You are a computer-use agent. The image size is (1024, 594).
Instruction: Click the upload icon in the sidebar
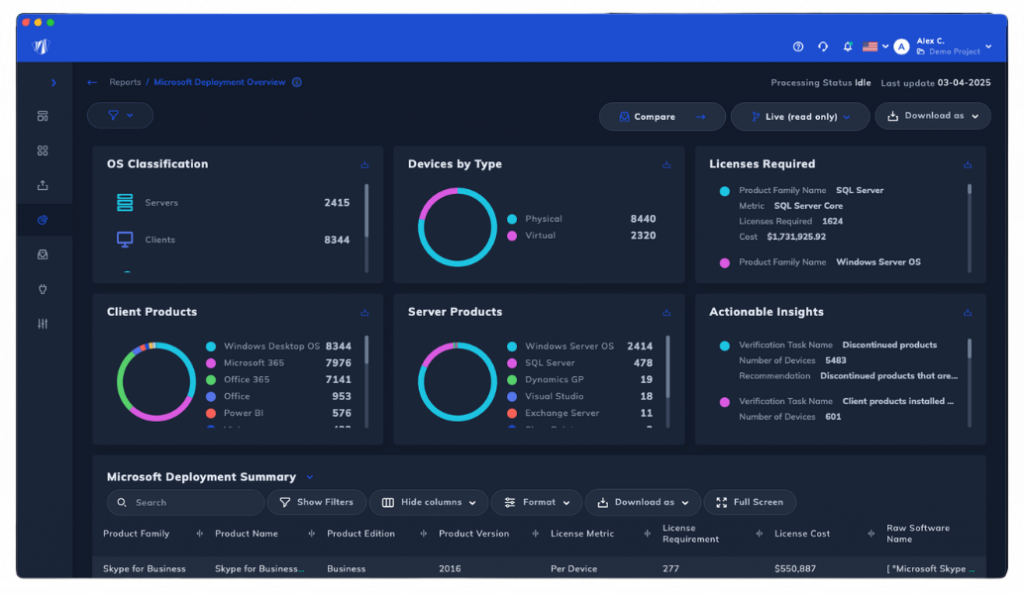[x=42, y=185]
